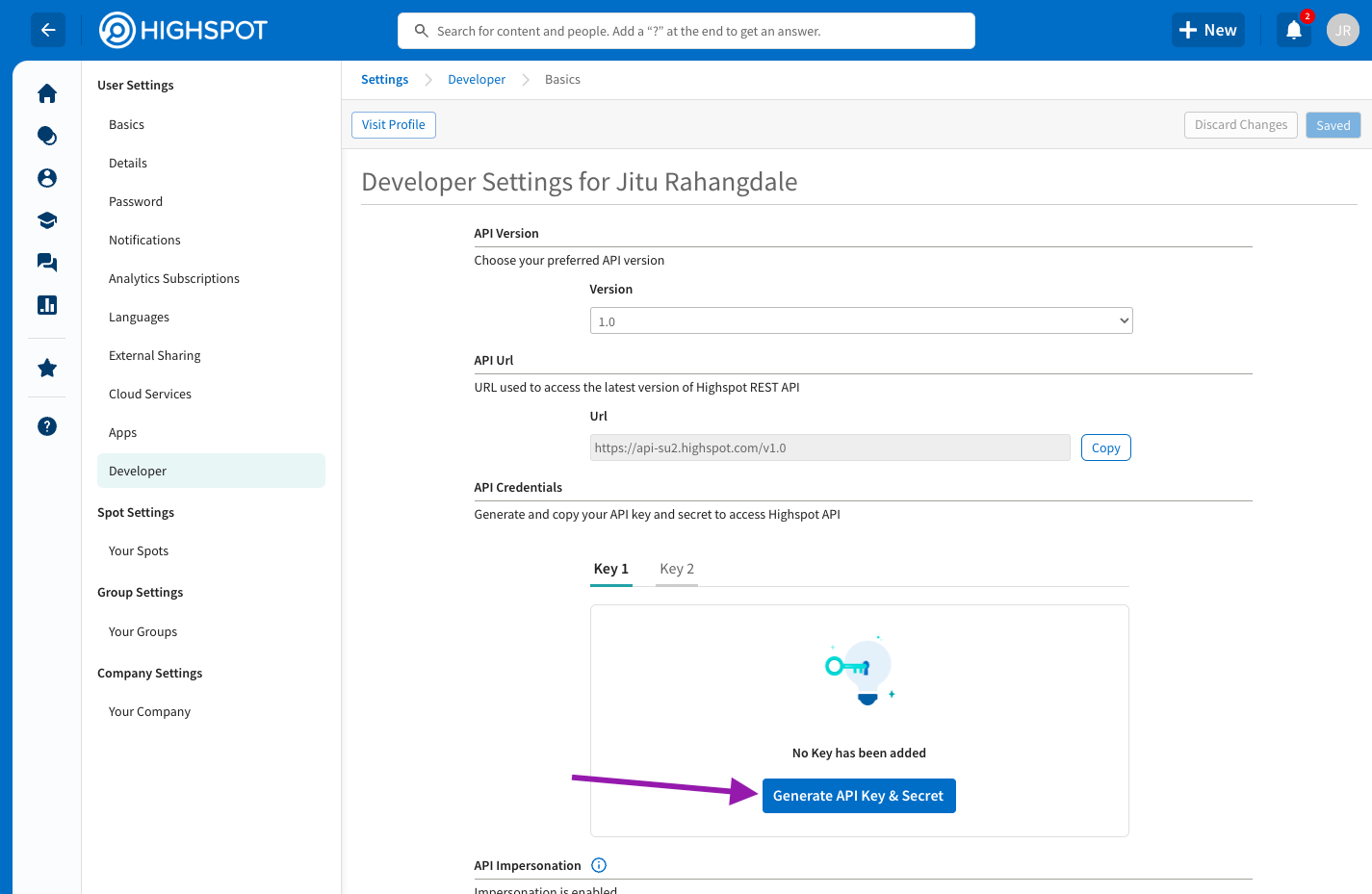The height and width of the screenshot is (894, 1372).
Task: Open Settings breadcrumb link
Action: (x=385, y=80)
